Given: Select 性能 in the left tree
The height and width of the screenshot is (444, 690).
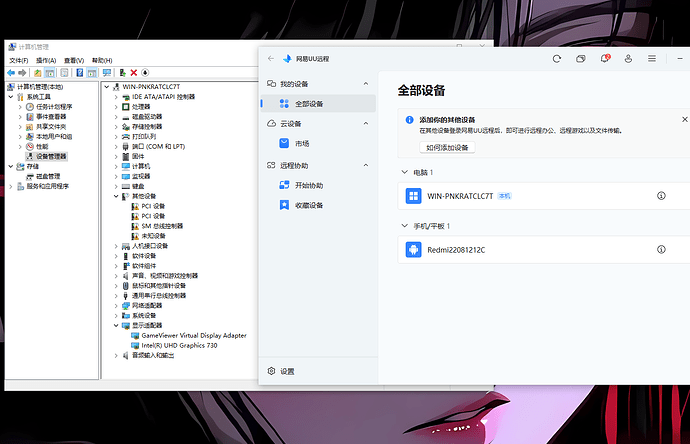Looking at the screenshot, I should (x=37, y=147).
